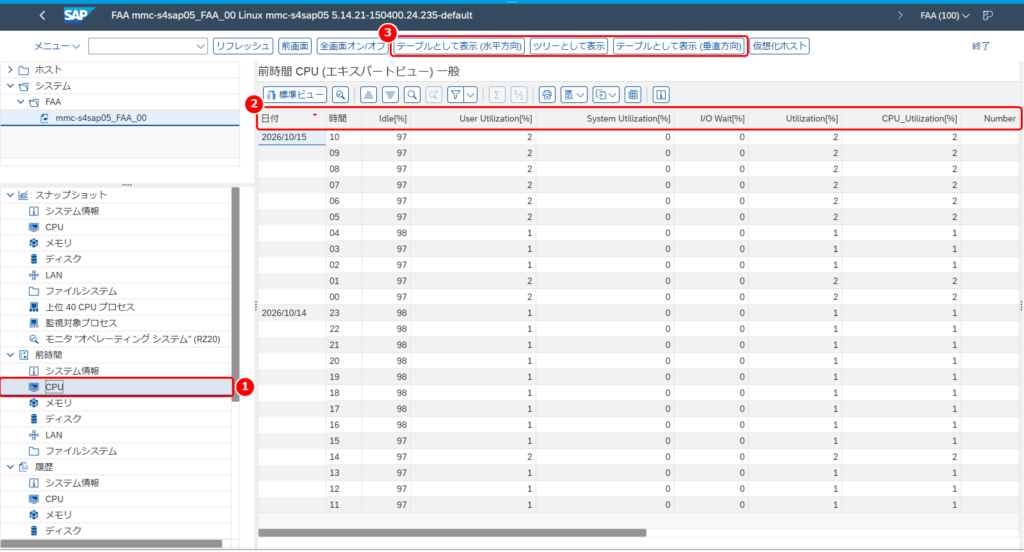Click テーブルとして表示 (水平方向) button
Image resolution: width=1024 pixels, height=552 pixels.
pos(459,46)
